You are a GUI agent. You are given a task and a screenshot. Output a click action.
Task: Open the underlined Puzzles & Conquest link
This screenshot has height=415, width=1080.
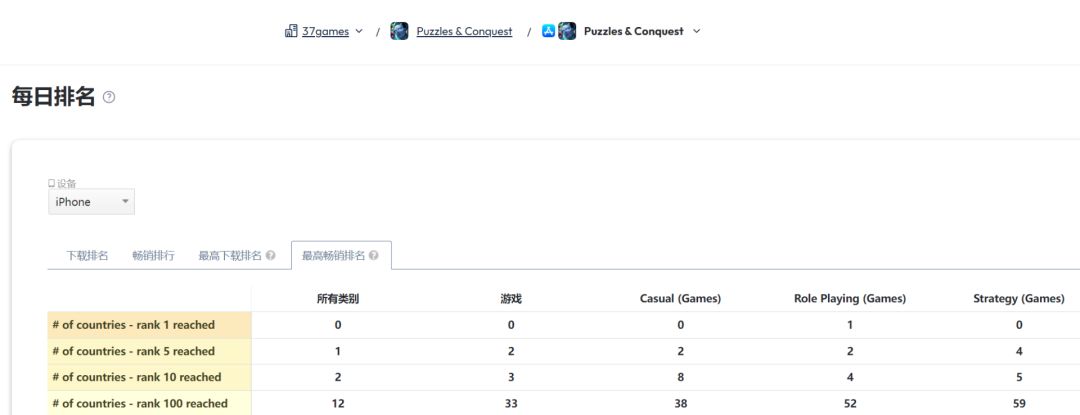pyautogui.click(x=464, y=31)
